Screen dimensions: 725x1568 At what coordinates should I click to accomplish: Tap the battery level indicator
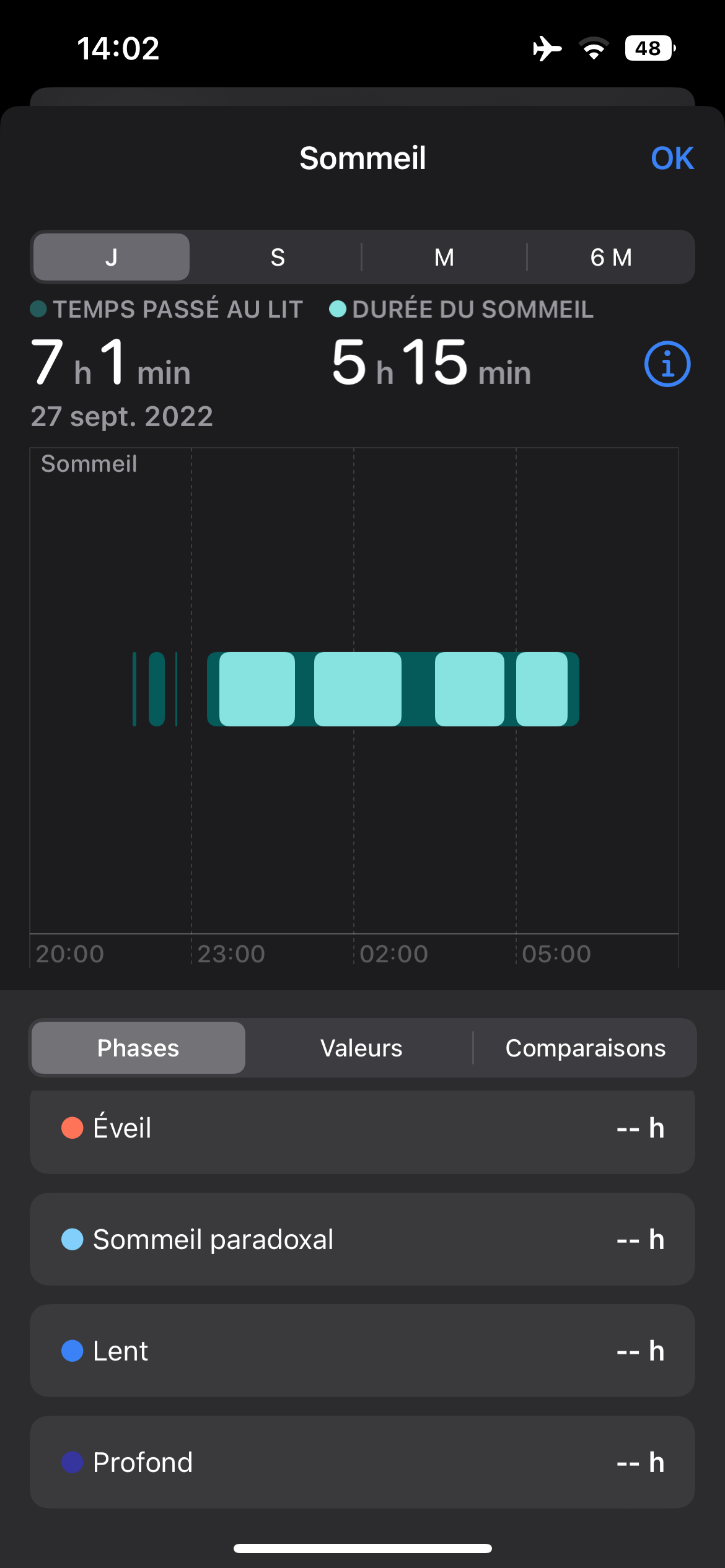click(x=649, y=48)
